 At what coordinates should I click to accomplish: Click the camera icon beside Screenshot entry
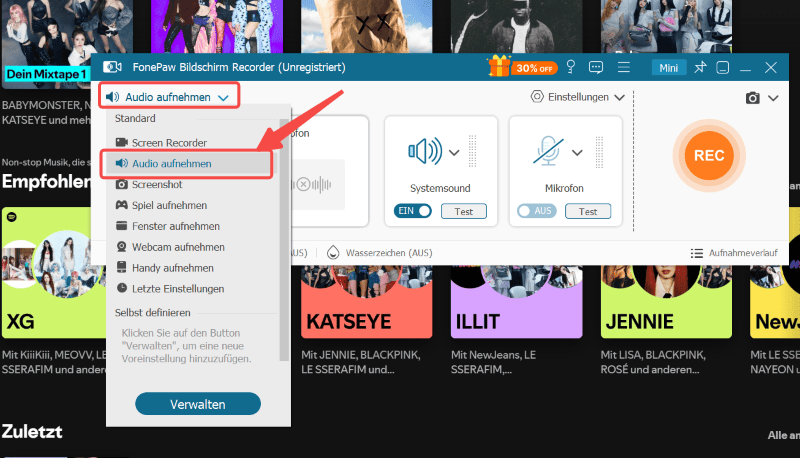(121, 184)
